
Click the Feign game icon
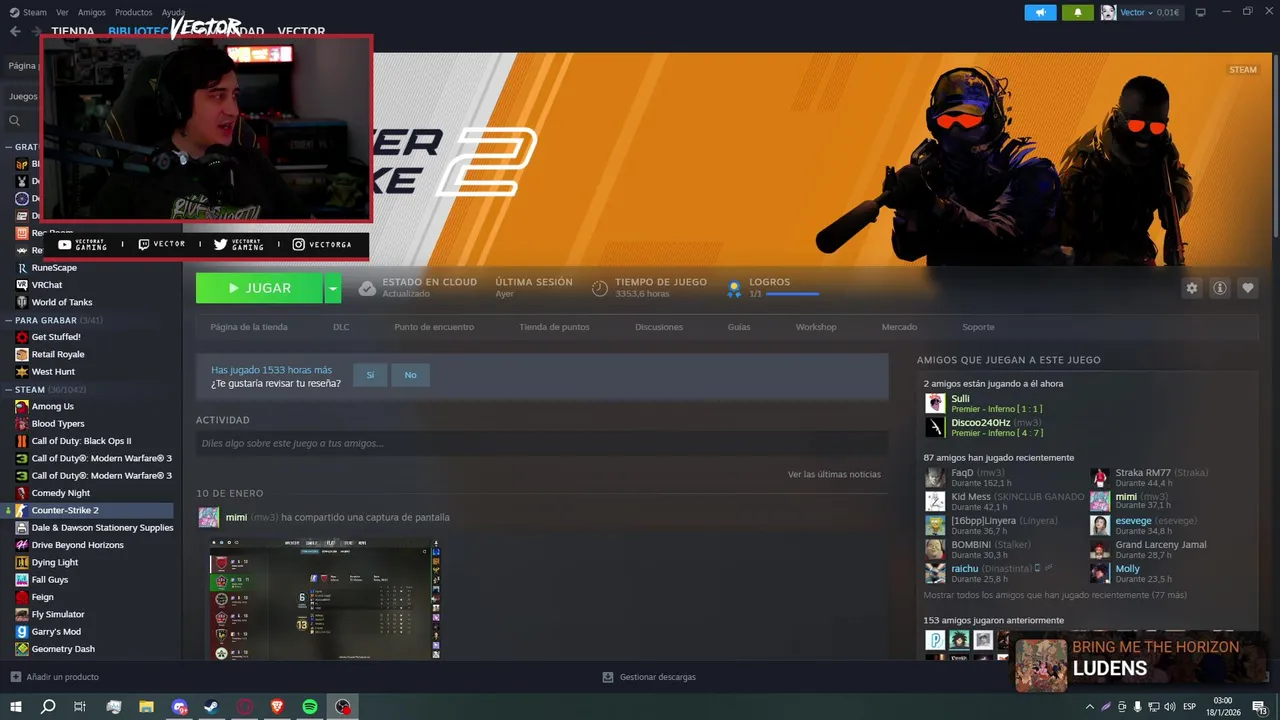22,597
